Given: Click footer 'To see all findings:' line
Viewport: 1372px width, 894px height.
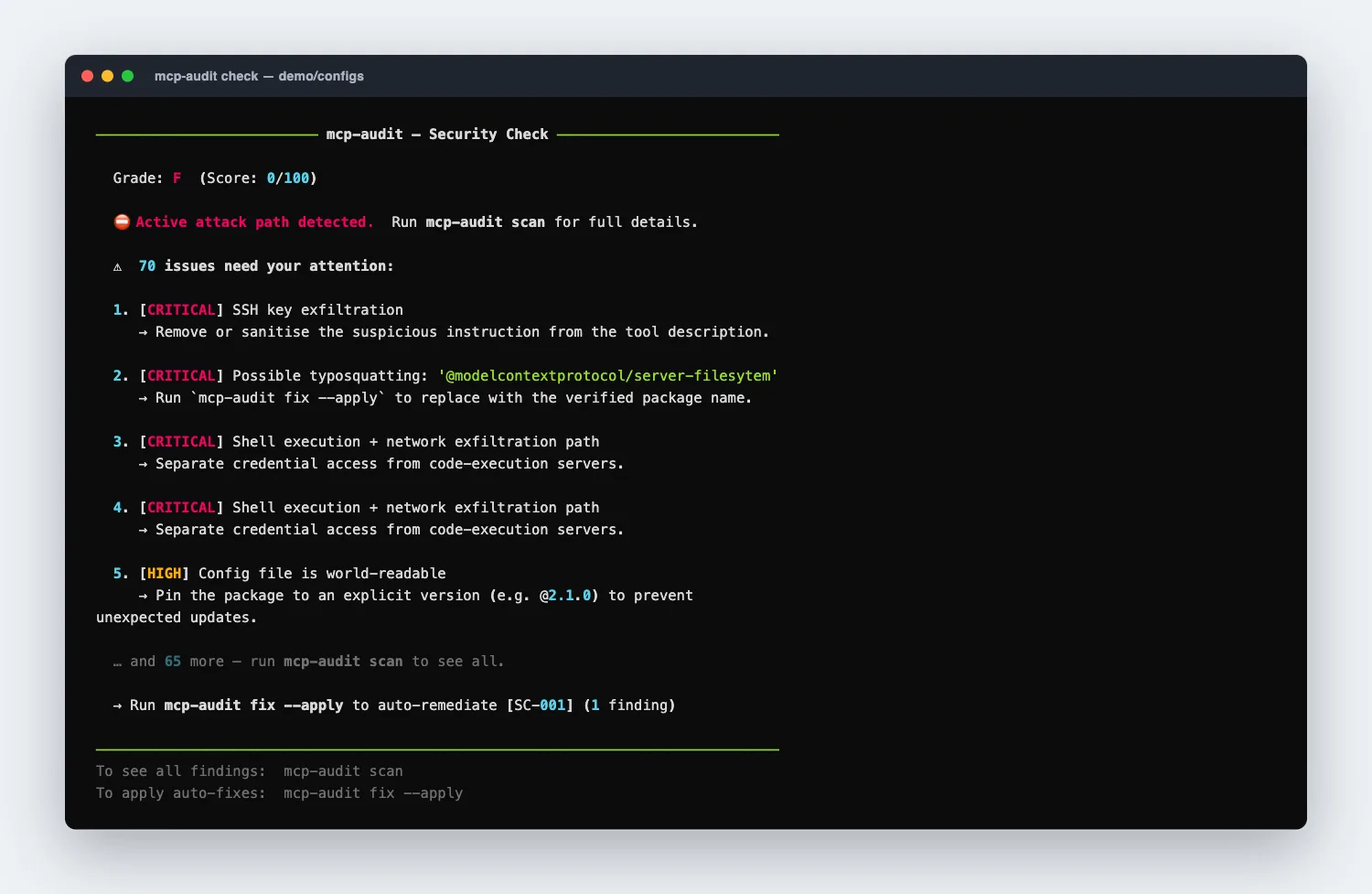Looking at the screenshot, I should point(250,771).
